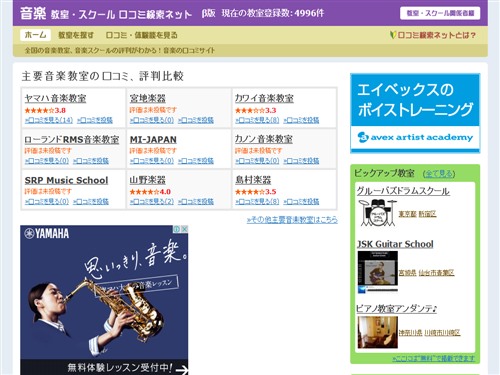Viewport: 500px width, 375px height.
Task: Click the avex artist academy logo banner
Action: click(x=415, y=137)
